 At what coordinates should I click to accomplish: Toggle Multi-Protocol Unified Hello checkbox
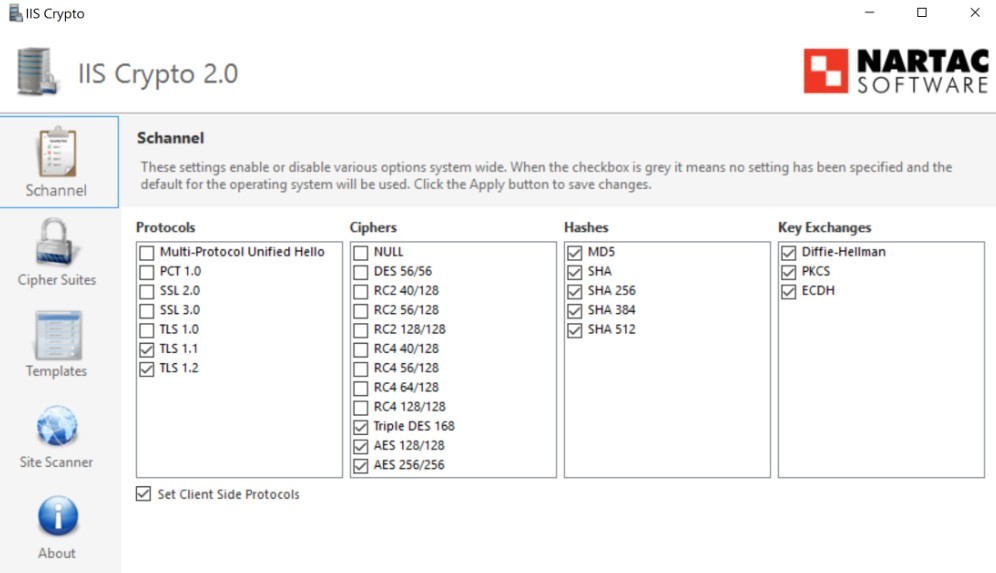tap(147, 253)
